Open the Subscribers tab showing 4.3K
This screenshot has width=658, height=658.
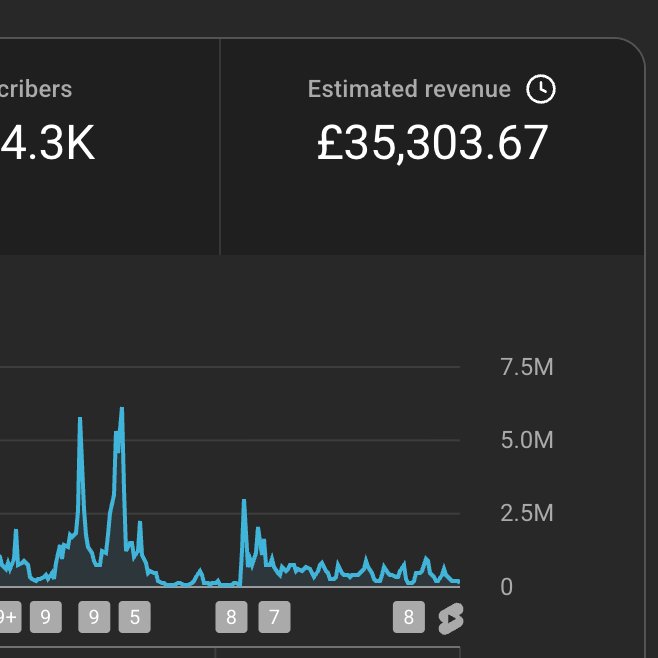(110, 146)
